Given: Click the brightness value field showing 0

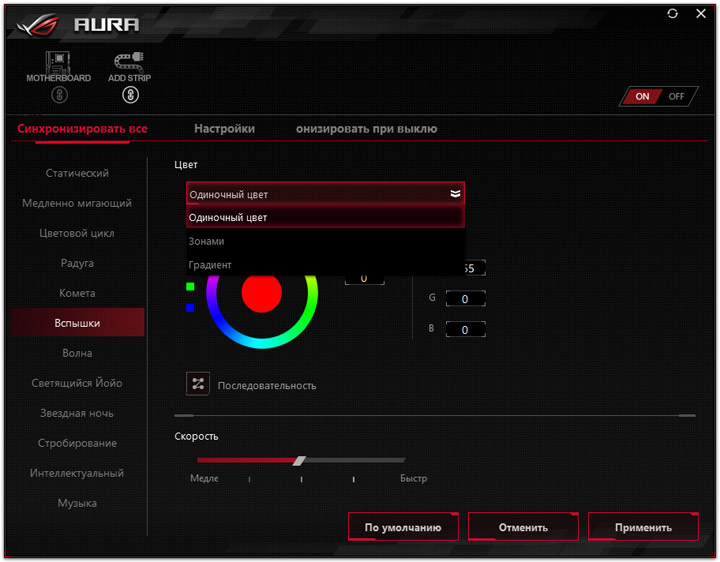Looking at the screenshot, I should [364, 279].
